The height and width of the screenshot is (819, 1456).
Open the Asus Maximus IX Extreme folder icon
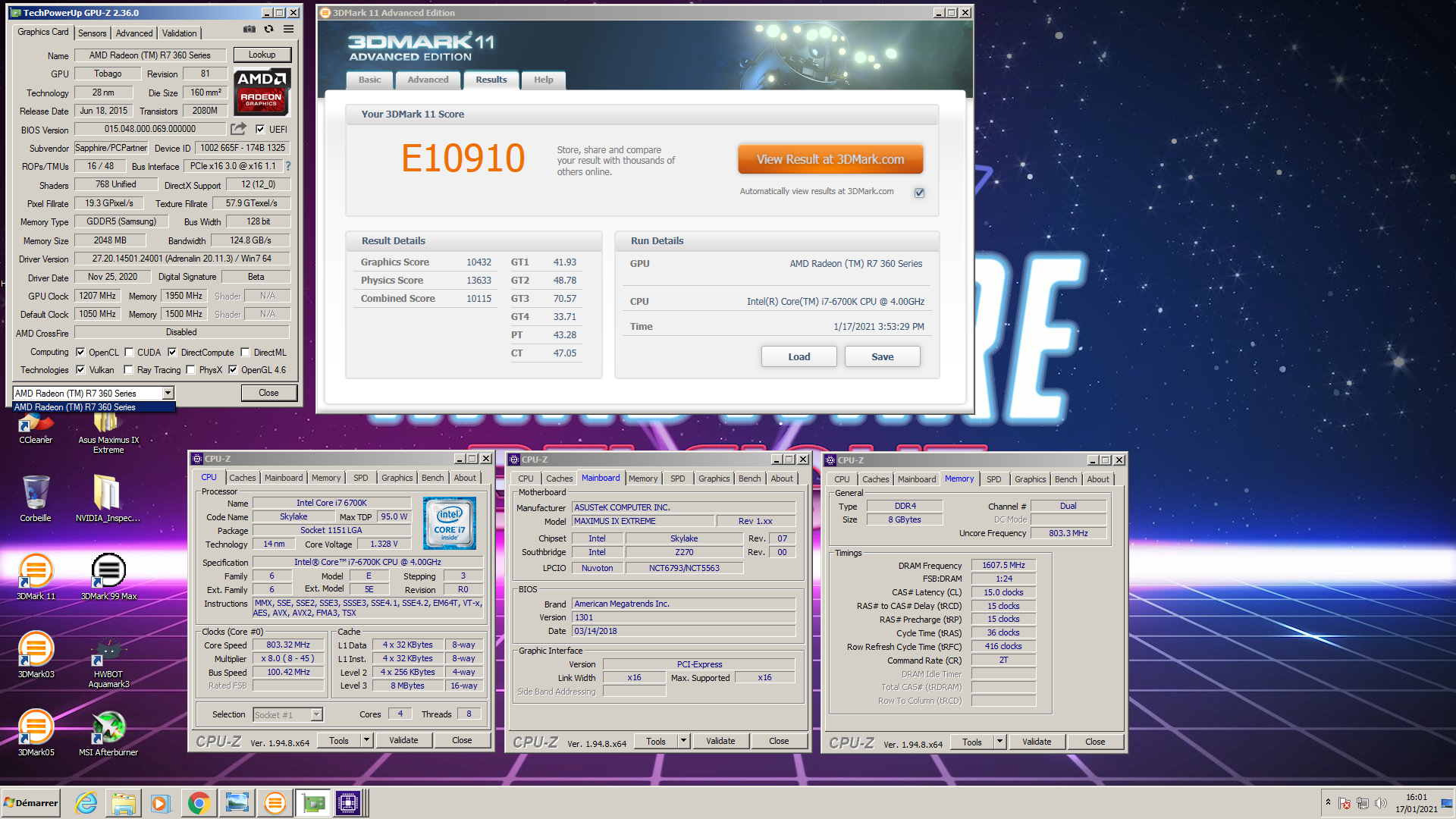(x=108, y=432)
